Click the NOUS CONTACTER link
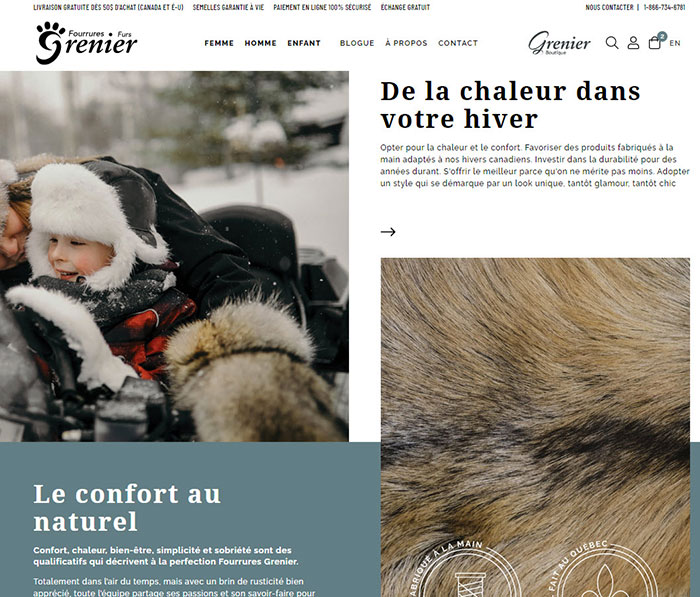 [x=609, y=7]
